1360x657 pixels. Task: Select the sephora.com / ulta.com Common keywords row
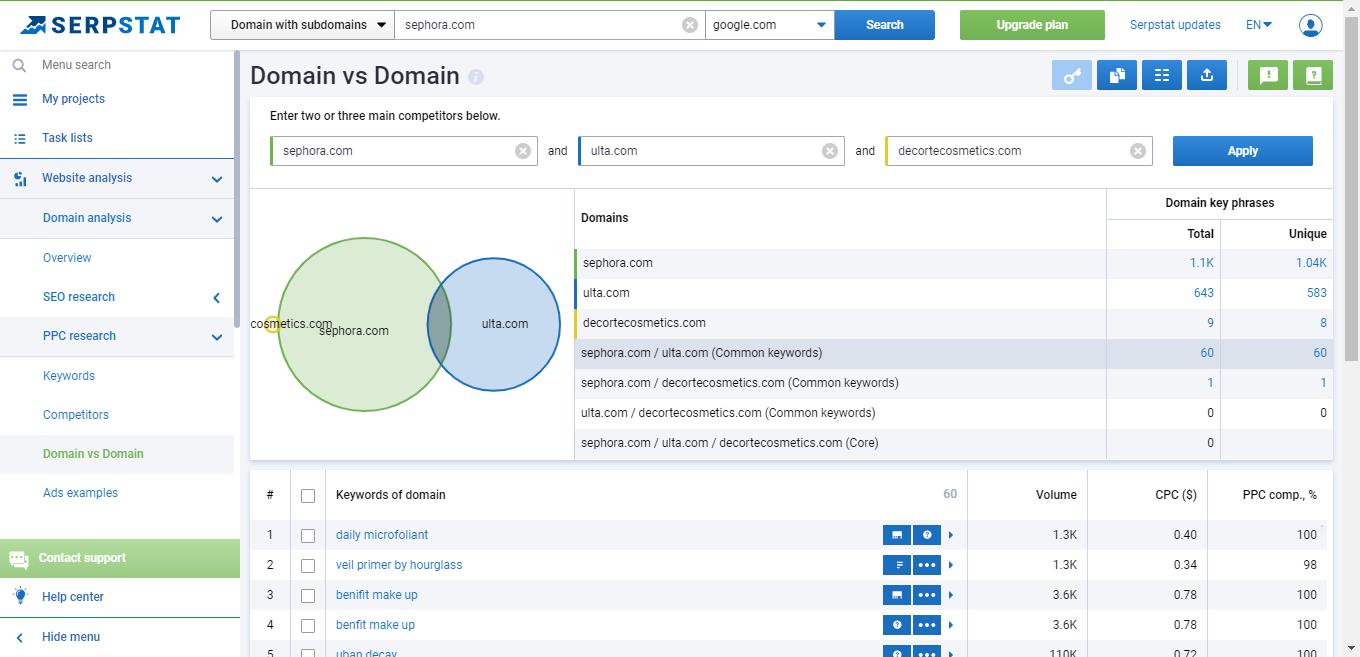954,353
